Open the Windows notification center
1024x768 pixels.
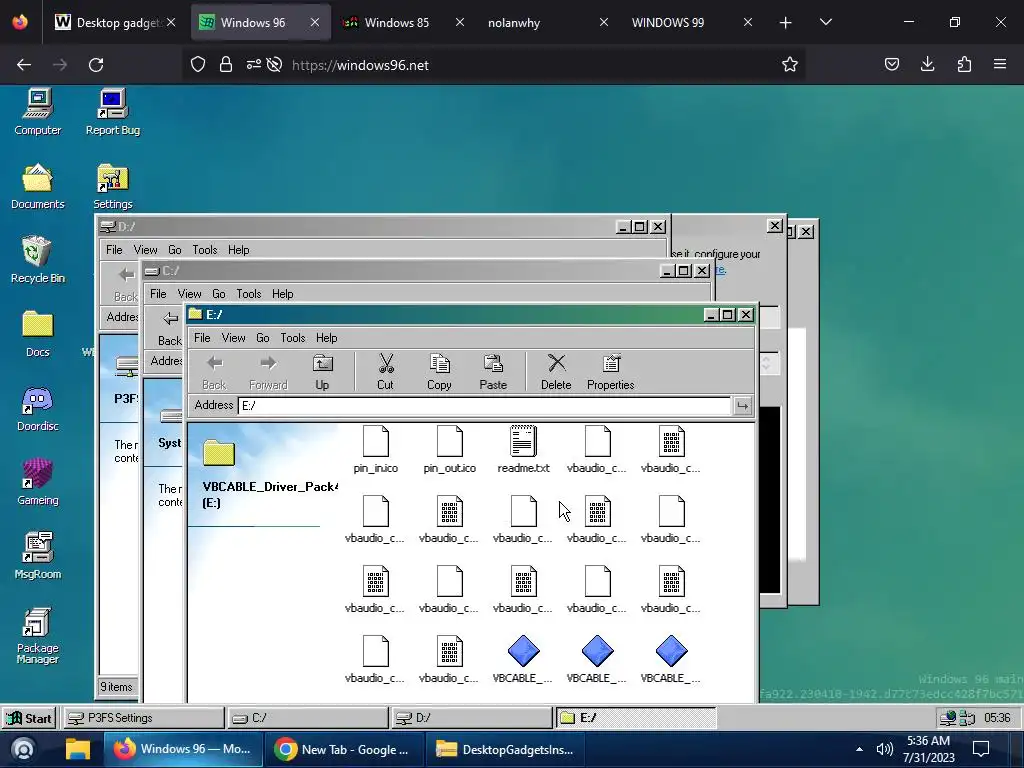(x=981, y=749)
